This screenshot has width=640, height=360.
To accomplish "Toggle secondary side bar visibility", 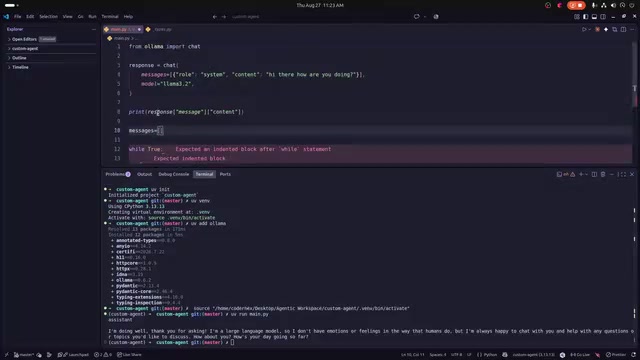I will 603,17.
